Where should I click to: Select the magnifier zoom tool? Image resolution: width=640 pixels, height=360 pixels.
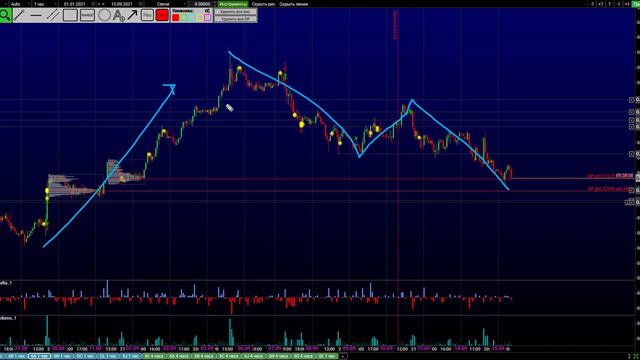coord(5,16)
